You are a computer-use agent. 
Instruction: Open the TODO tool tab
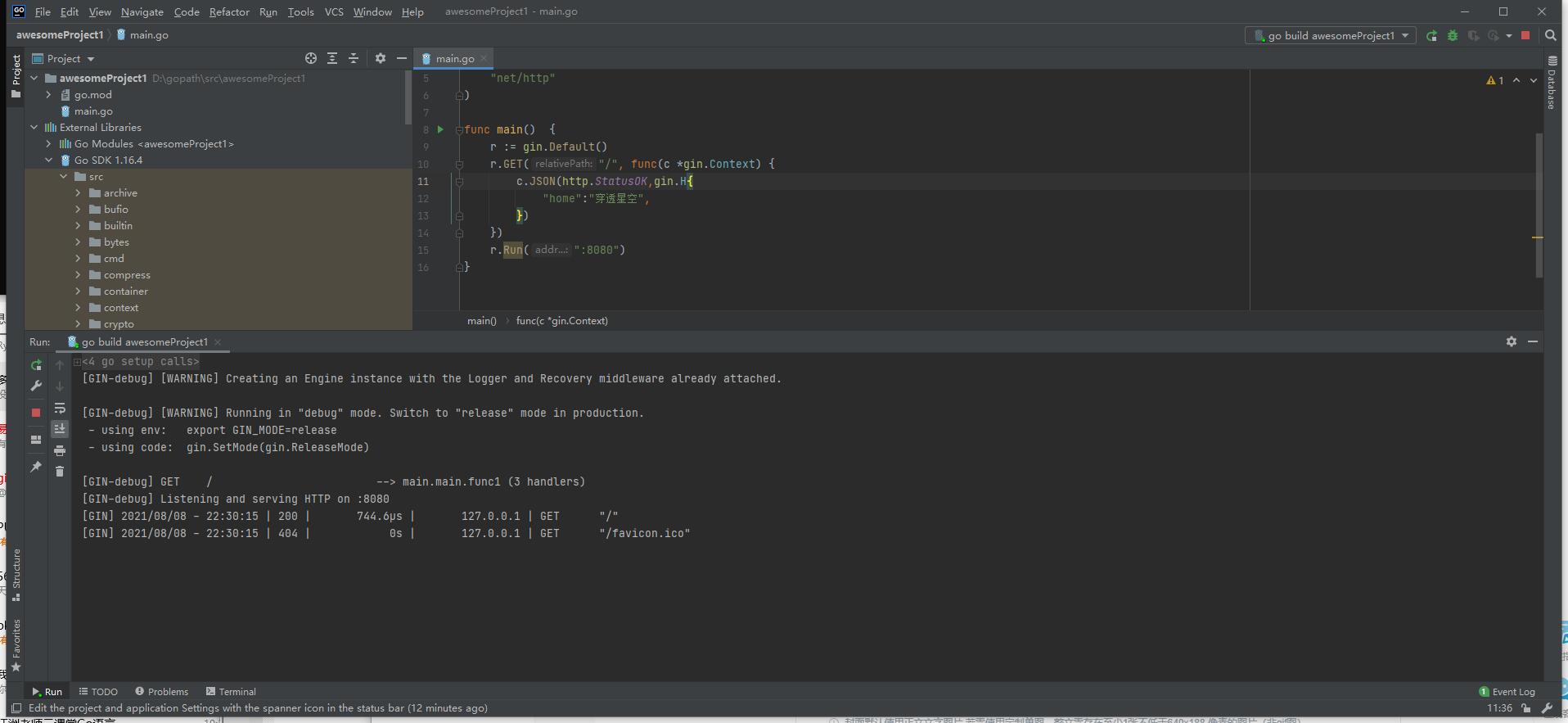click(x=98, y=692)
